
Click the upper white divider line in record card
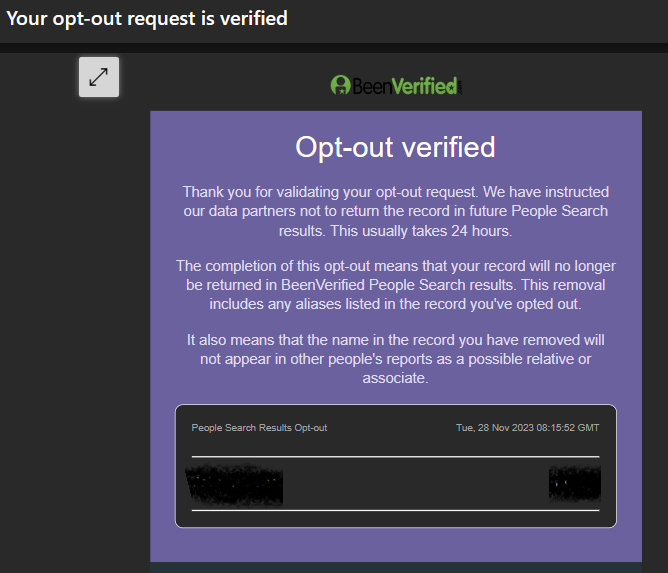395,457
